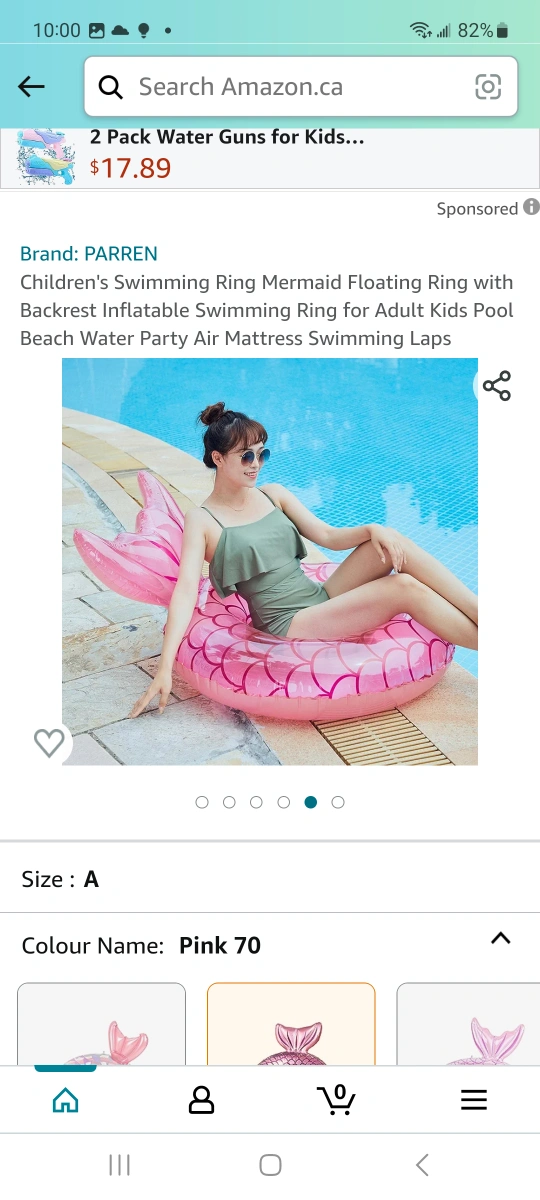The image size is (540, 1200).
Task: Add item to wish list heart
Action: (49, 742)
